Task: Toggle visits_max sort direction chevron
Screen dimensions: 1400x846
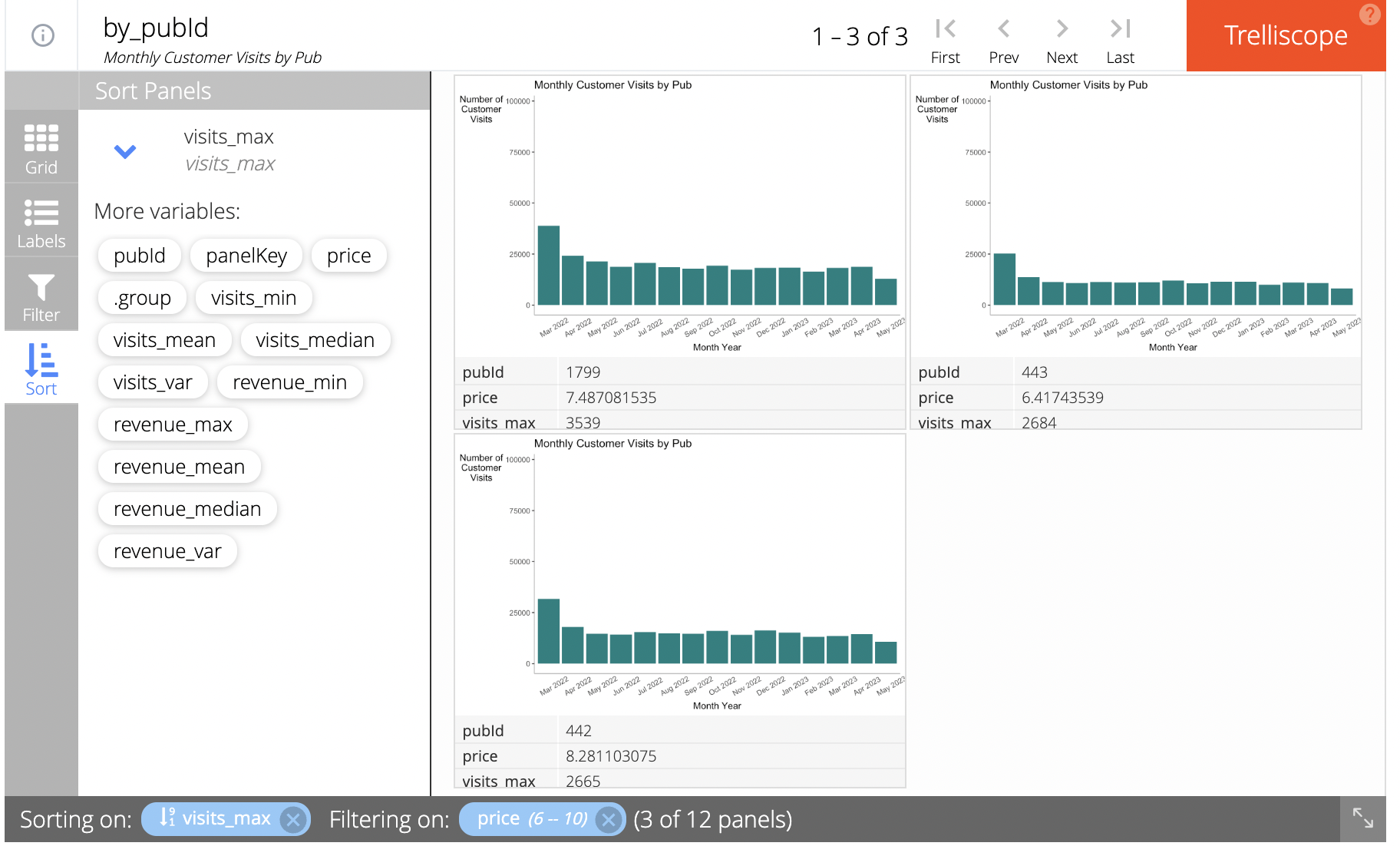Action: [125, 151]
